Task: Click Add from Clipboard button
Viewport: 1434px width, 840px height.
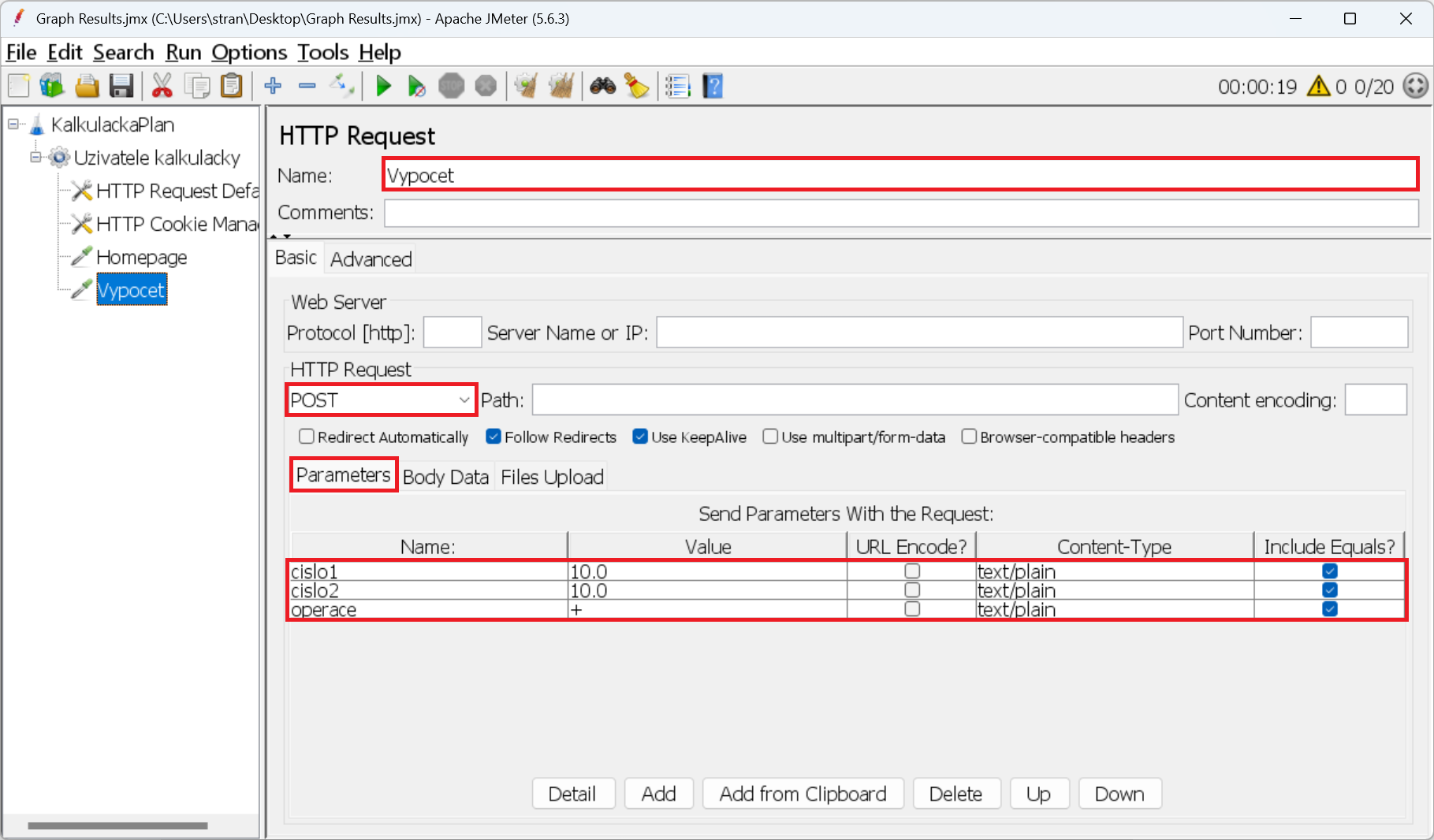Action: pos(803,794)
